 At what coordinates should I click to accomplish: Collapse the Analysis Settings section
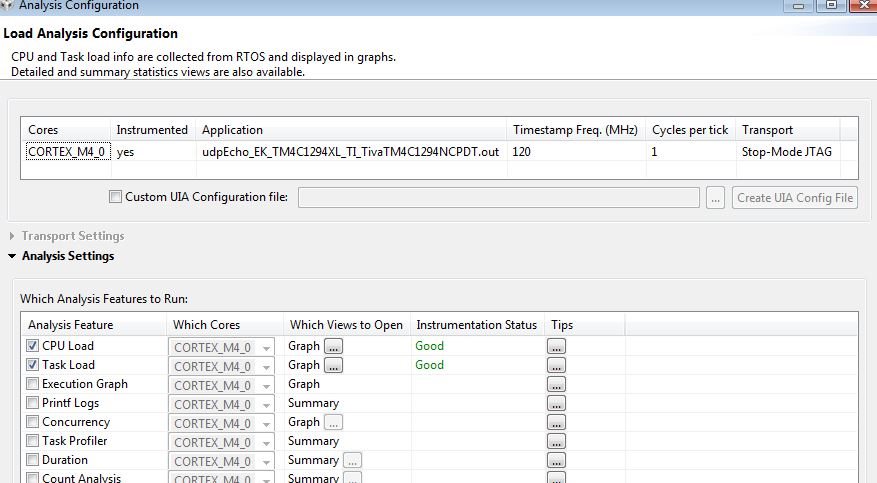pos(12,256)
